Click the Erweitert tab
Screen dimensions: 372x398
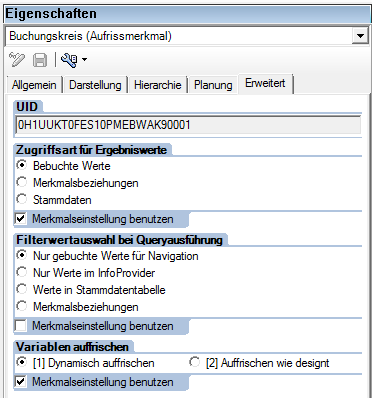click(x=265, y=83)
